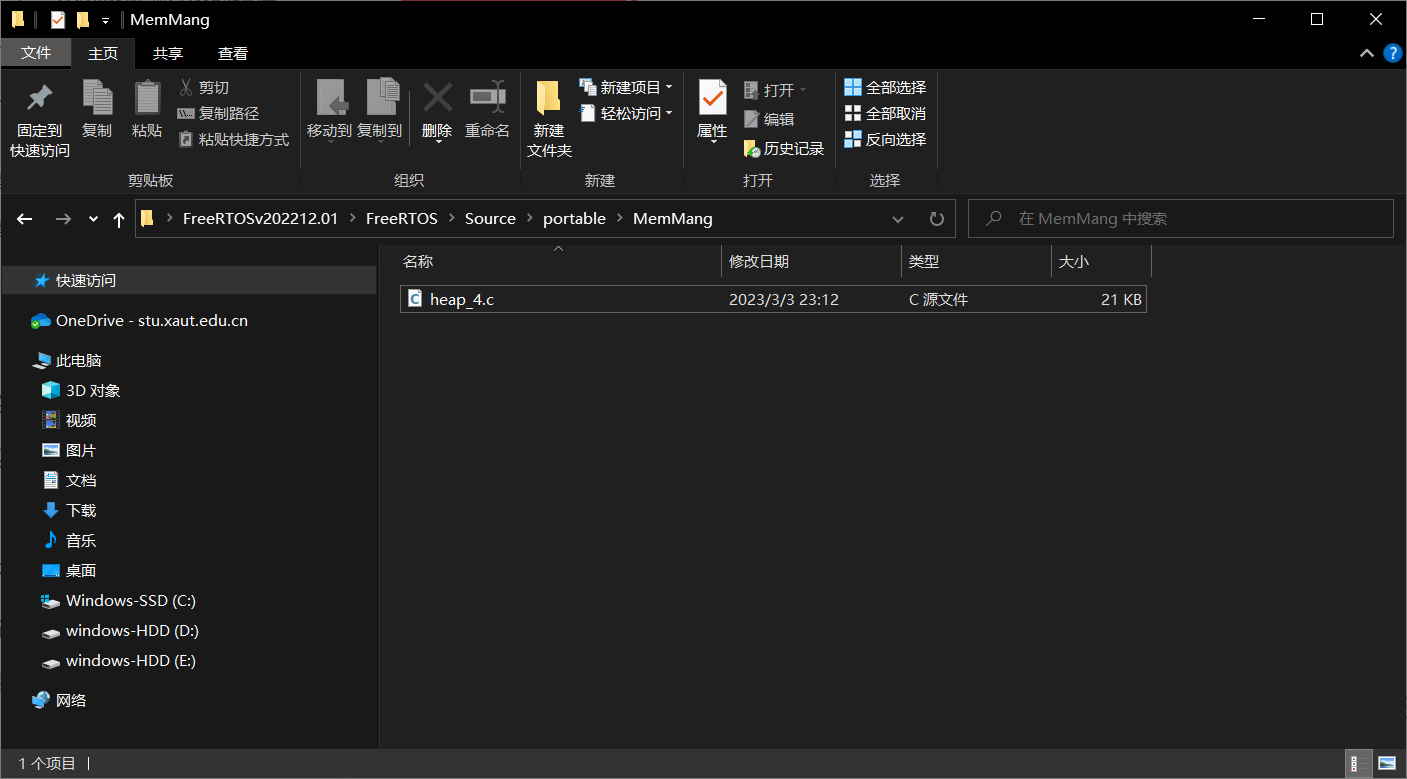Navigate to portable in the breadcrumb
The image size is (1407, 779).
click(574, 219)
